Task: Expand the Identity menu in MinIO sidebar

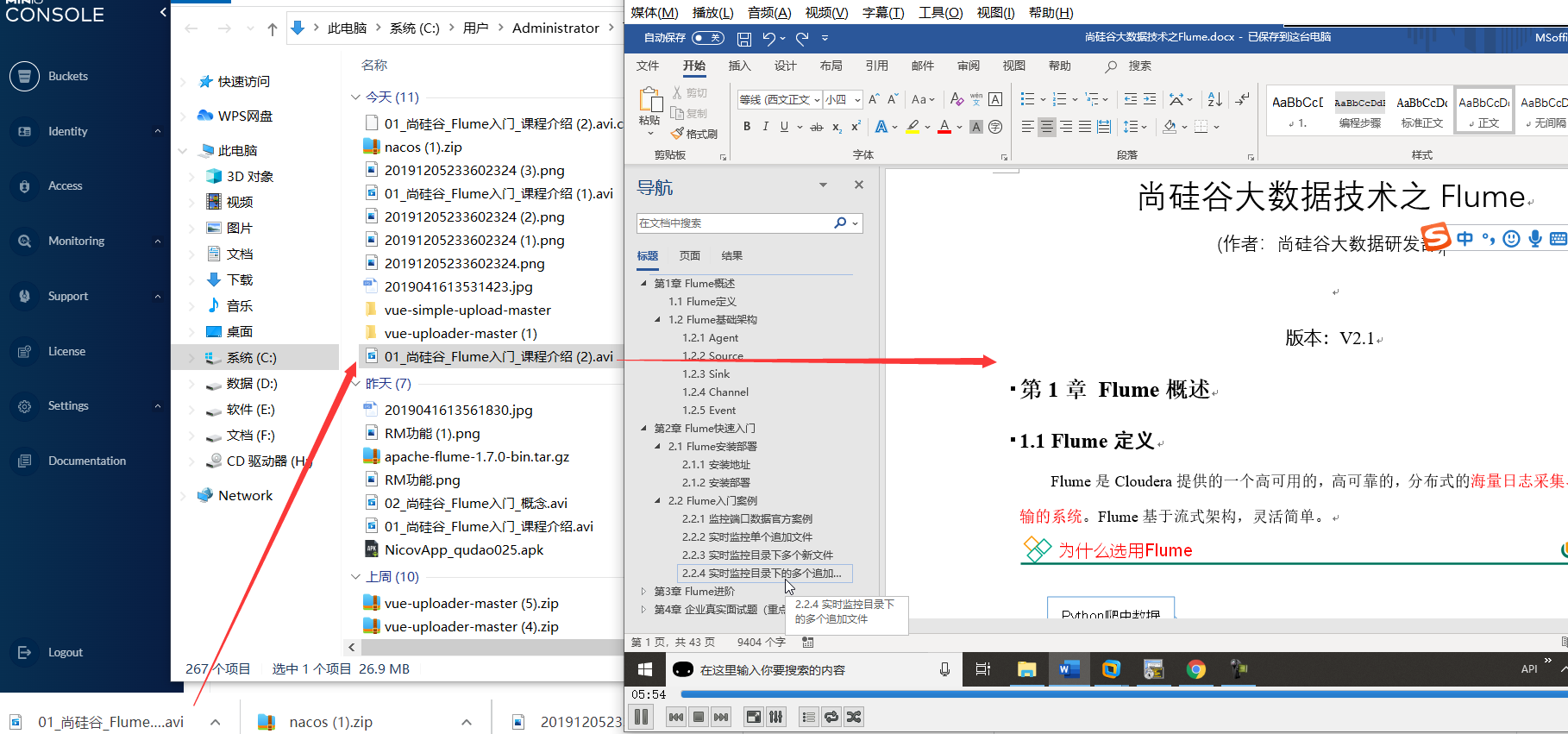Action: click(158, 131)
